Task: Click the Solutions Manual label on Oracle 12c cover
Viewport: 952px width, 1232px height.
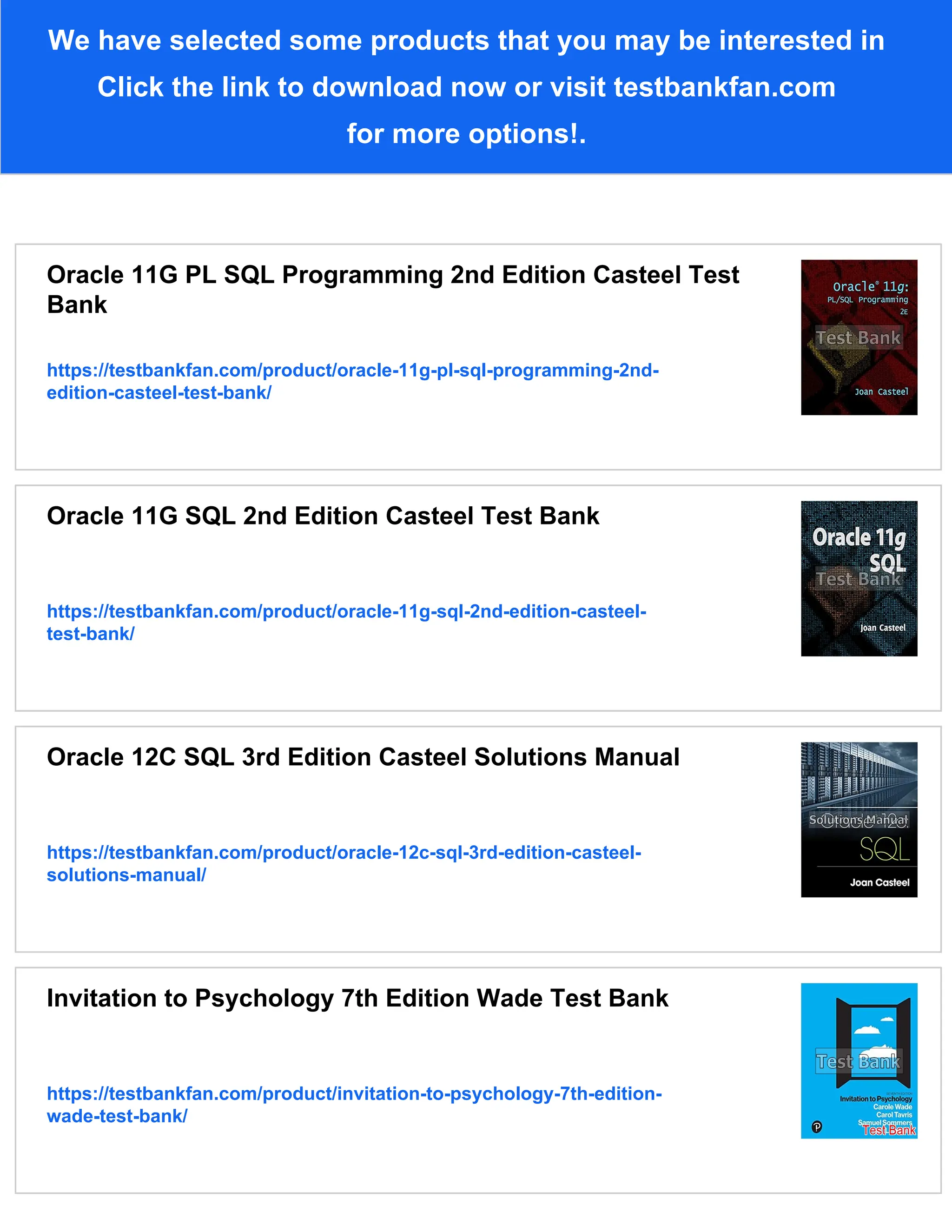Action: [859, 820]
